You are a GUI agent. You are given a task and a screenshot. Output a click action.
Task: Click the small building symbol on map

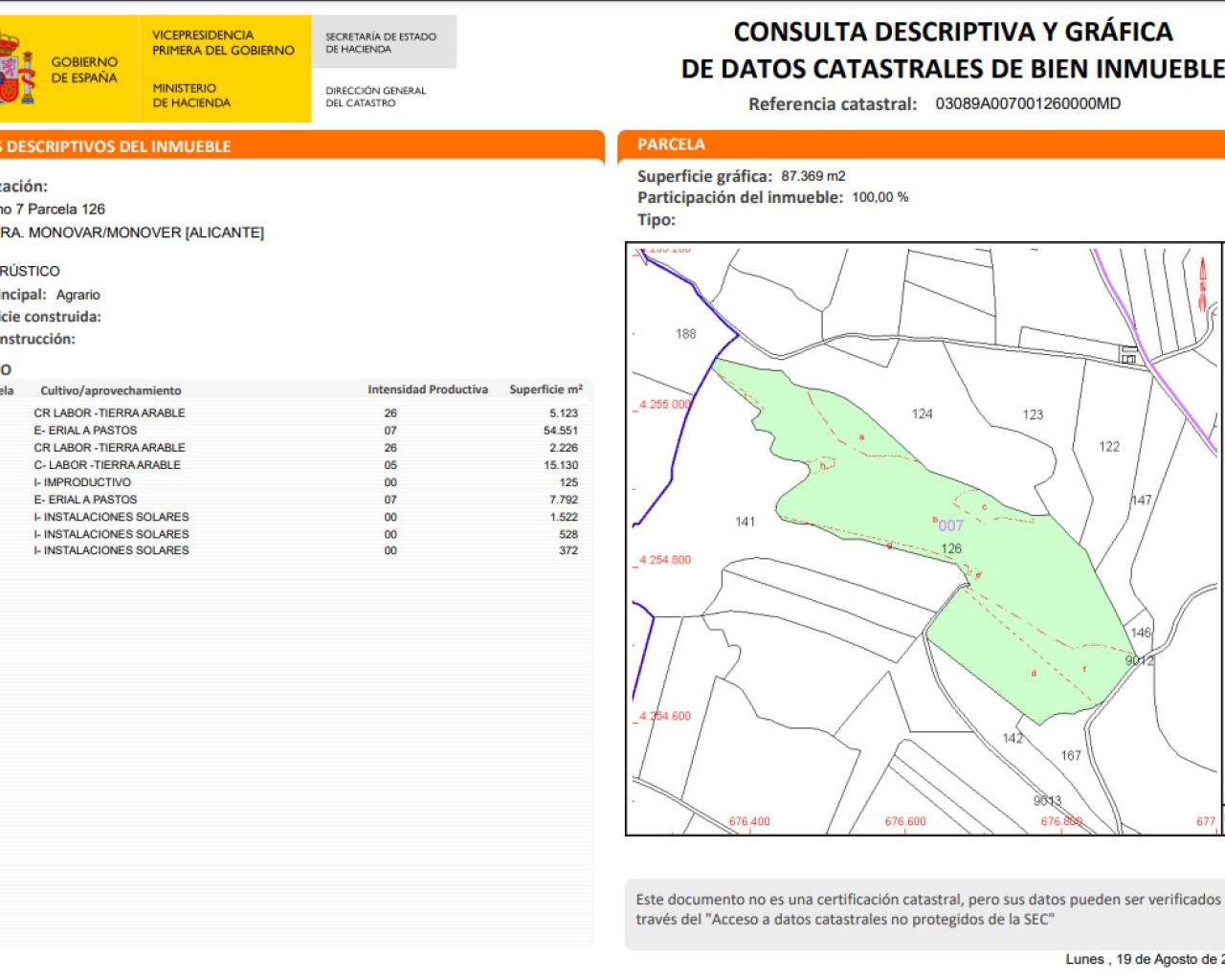[1129, 355]
